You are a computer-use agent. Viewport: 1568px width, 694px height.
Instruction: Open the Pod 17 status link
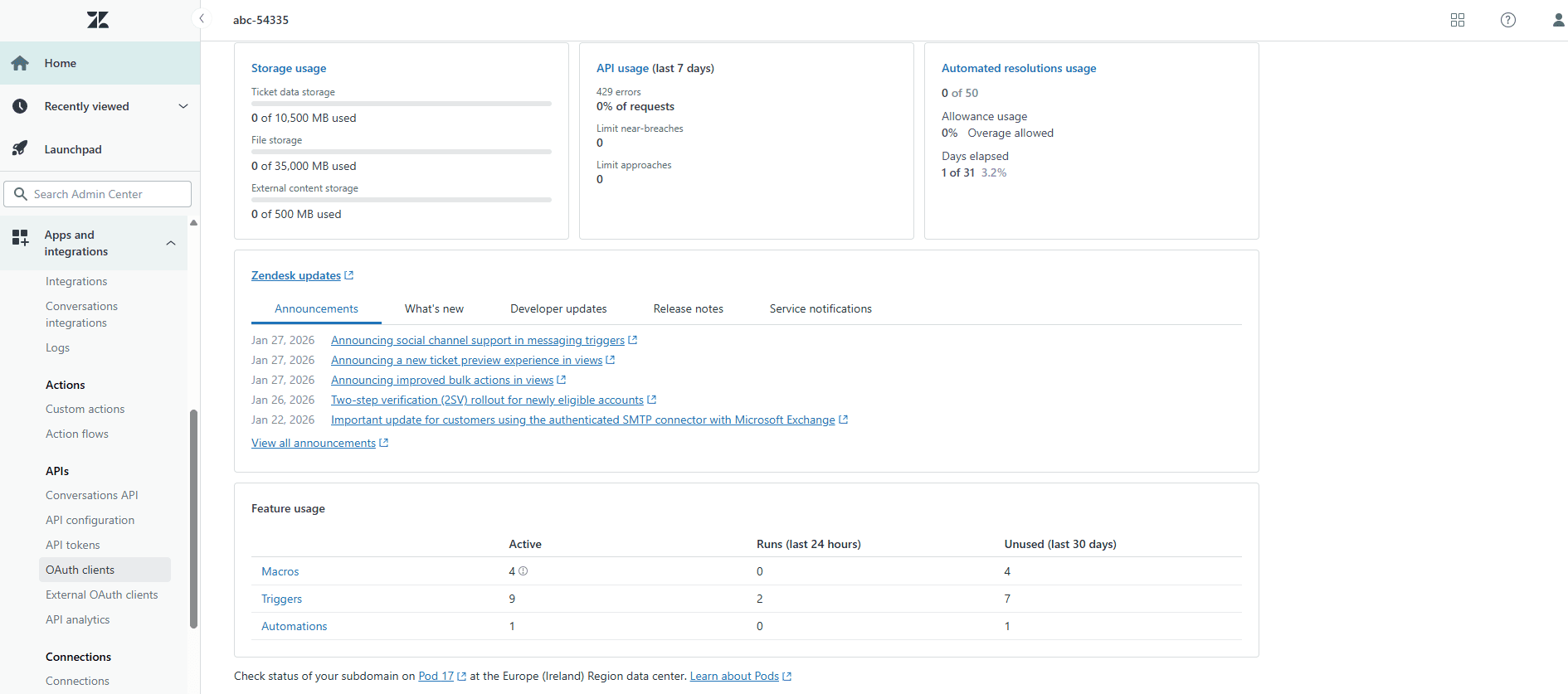point(436,676)
